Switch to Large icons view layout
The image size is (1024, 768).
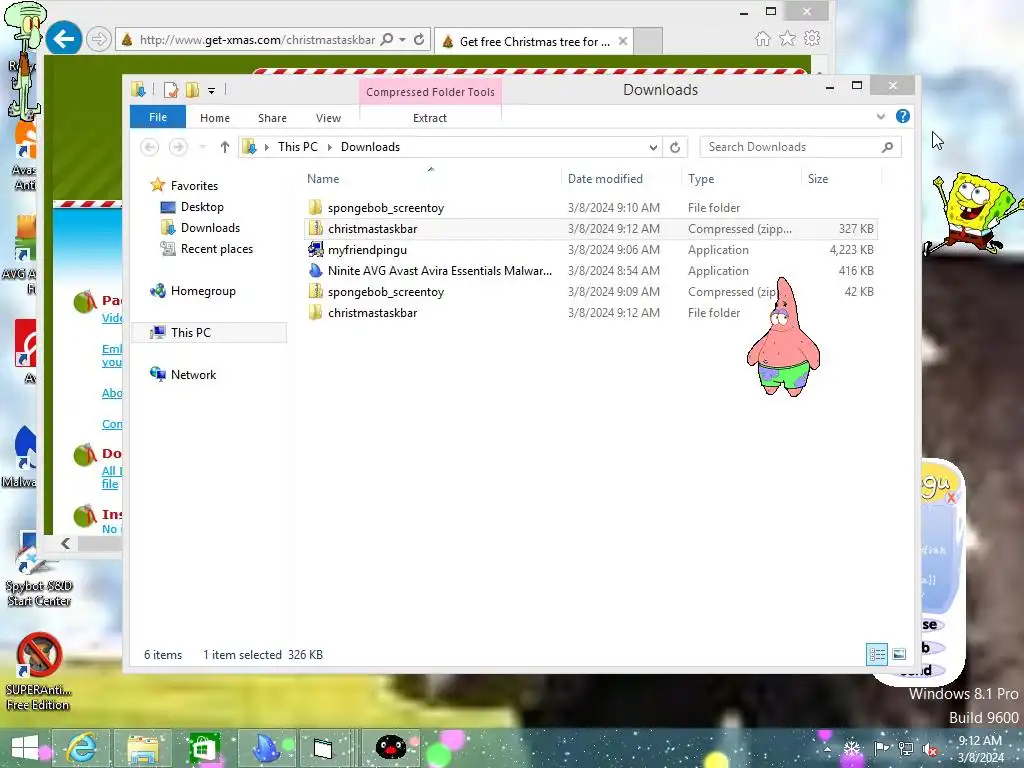coord(899,654)
